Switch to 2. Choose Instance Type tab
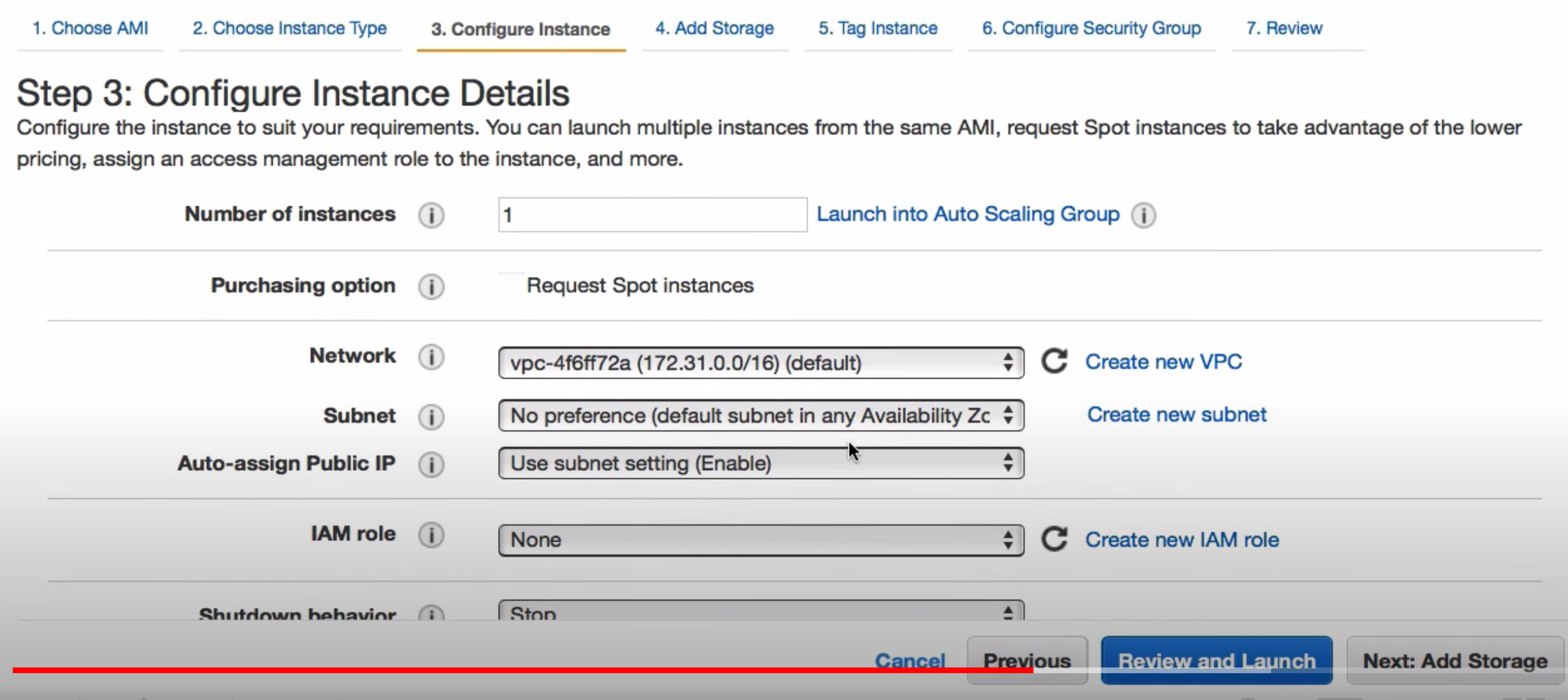 point(290,28)
